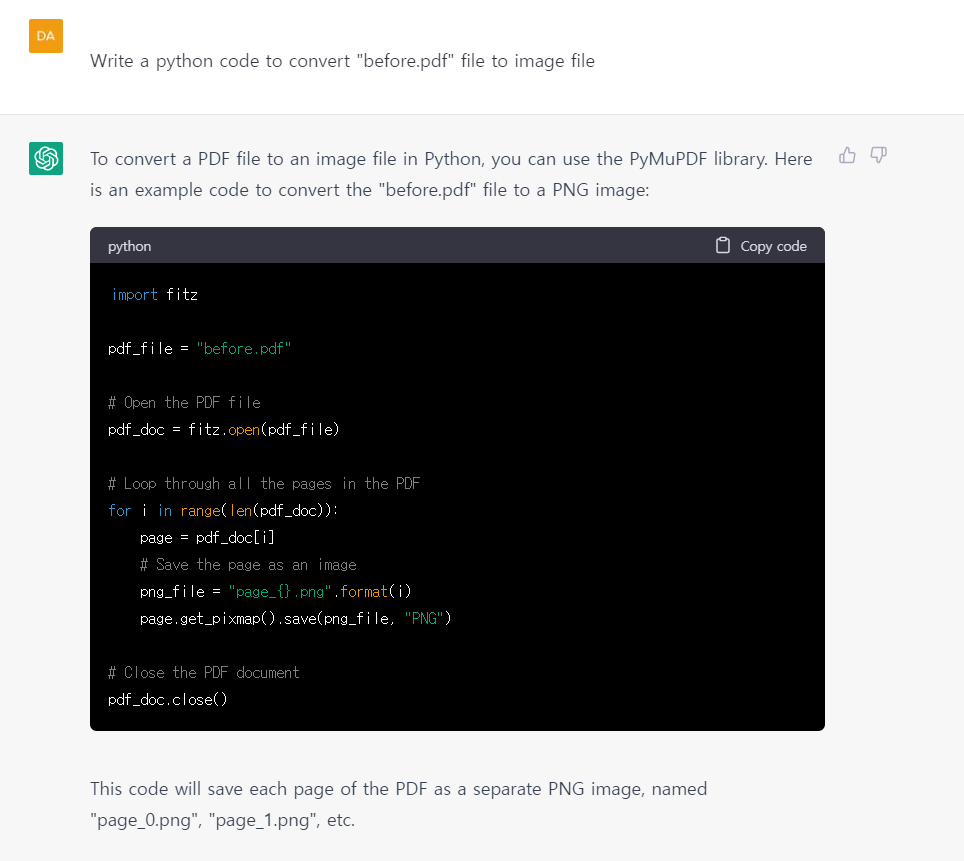Viewport: 964px width, 861px height.
Task: Click the line 'page = pdf_doc[i]'
Action: (x=207, y=538)
